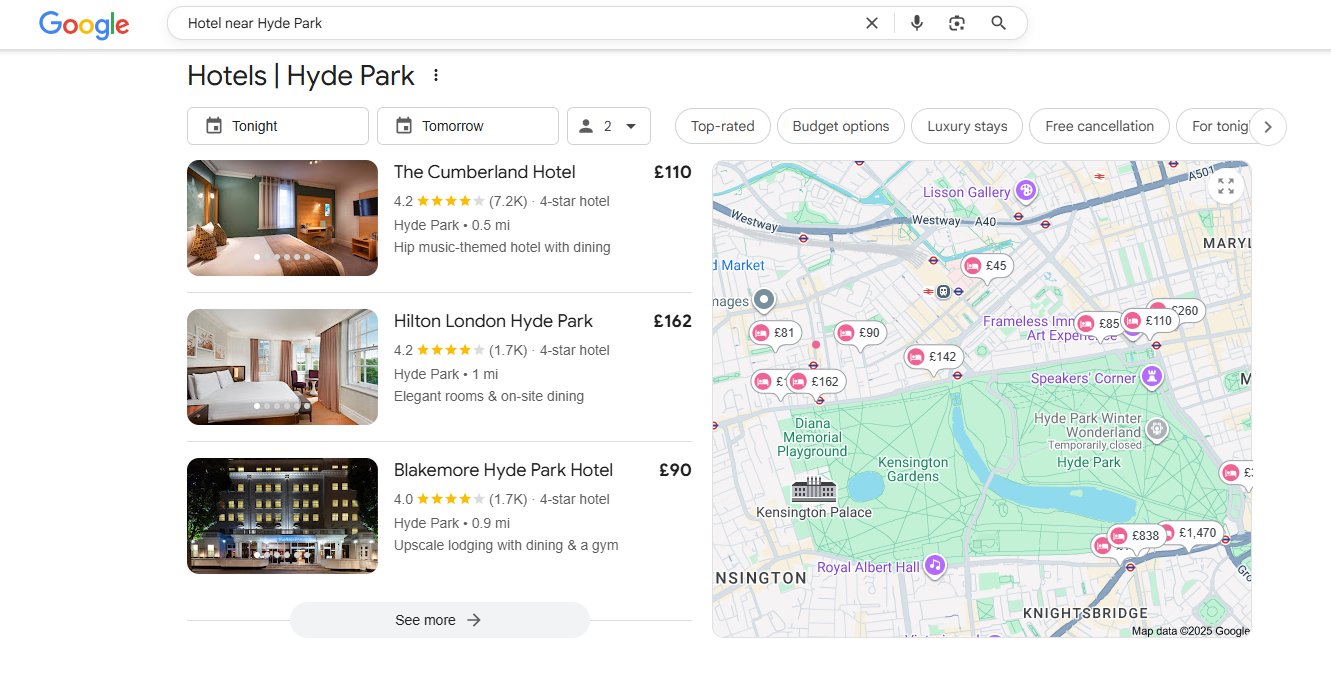
Task: Click the Blakemore Hyde Park Hotel photo
Action: [282, 515]
